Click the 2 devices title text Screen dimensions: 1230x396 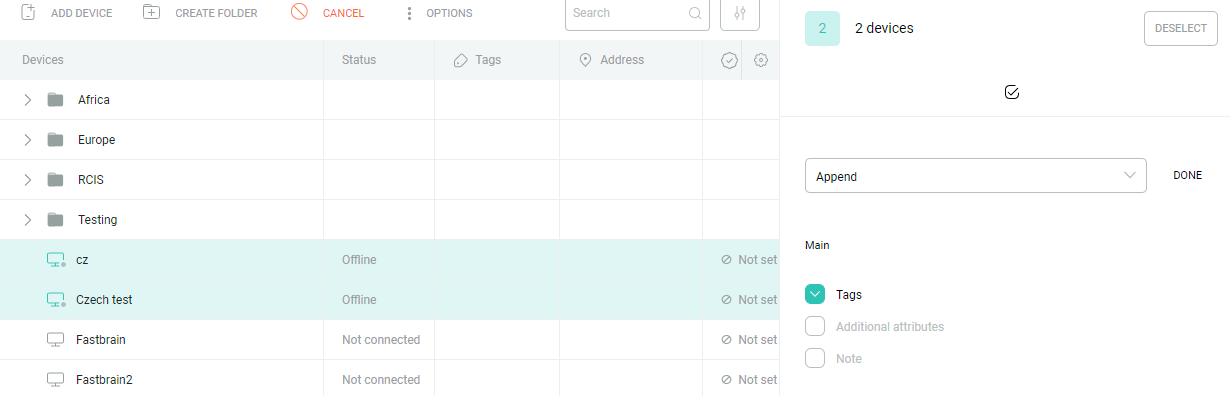884,28
